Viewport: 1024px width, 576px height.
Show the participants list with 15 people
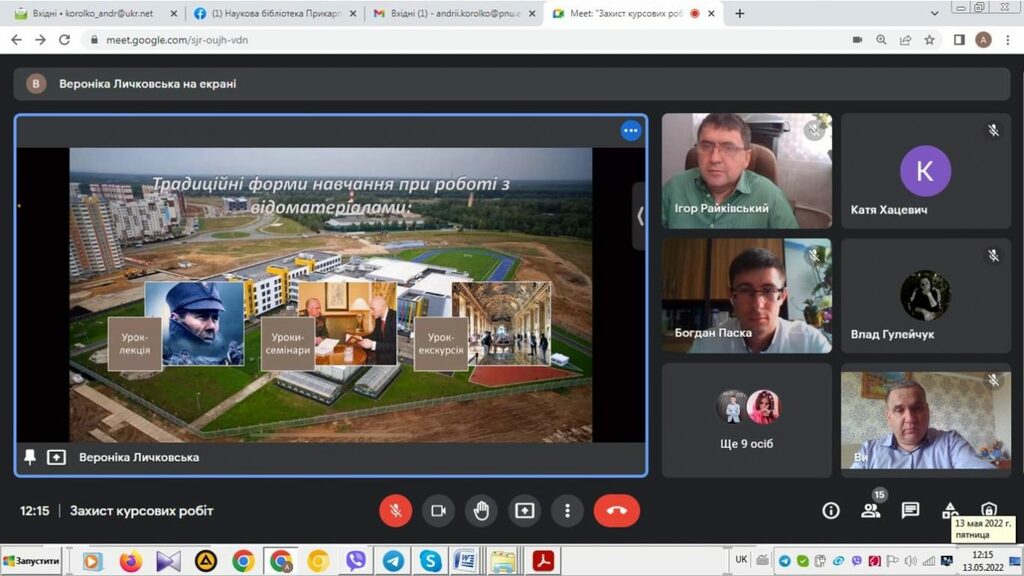(870, 510)
